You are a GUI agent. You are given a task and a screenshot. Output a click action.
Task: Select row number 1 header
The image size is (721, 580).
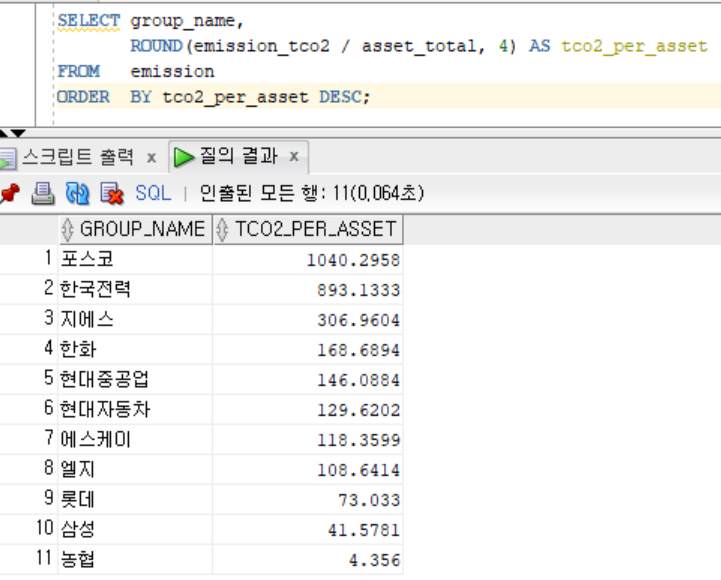click(29, 259)
